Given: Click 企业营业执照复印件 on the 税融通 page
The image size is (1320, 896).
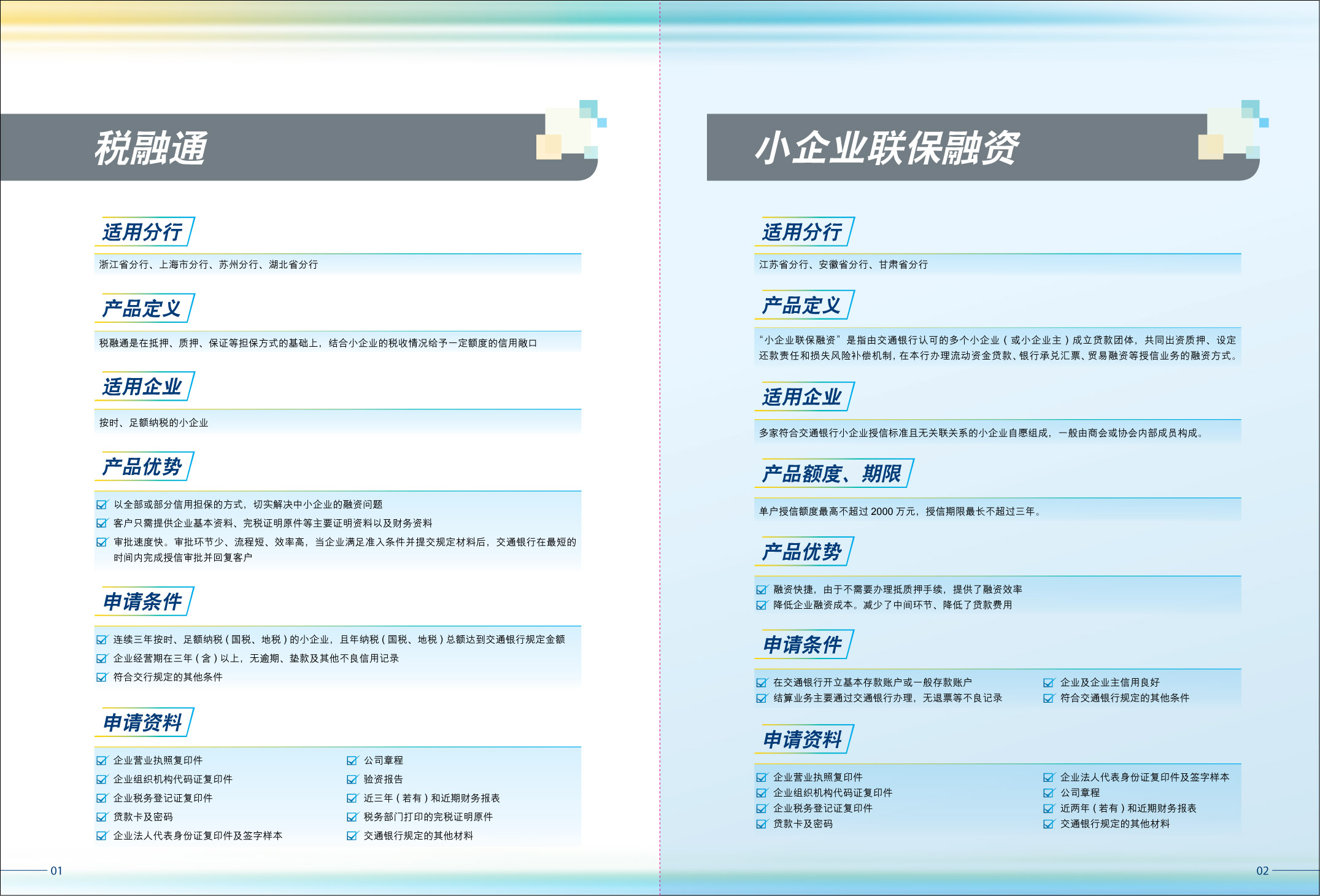Looking at the screenshot, I should coord(158,760).
